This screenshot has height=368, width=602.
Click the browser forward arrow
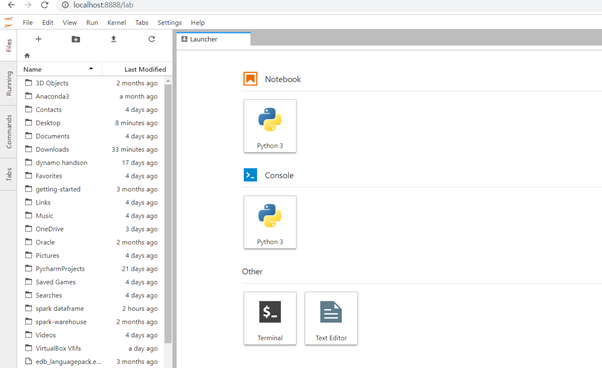(28, 5)
